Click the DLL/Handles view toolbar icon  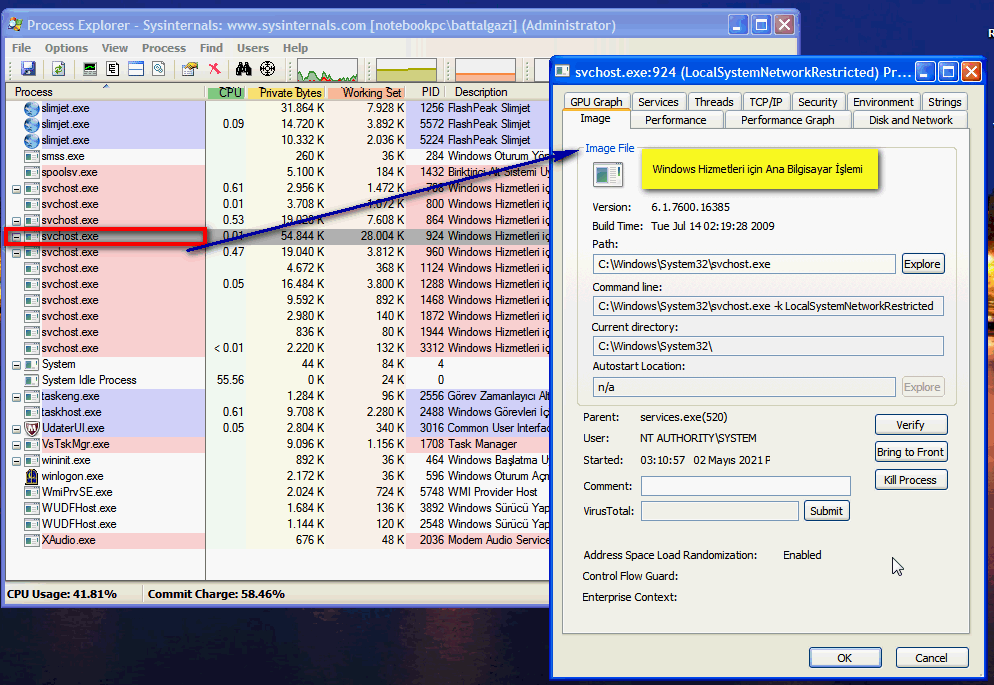[x=158, y=69]
